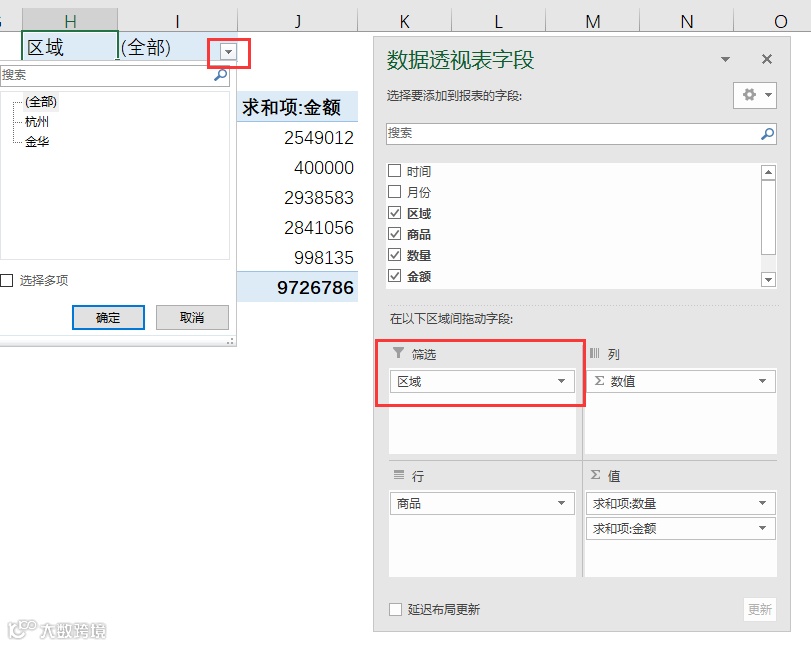Open dropdown of 商品 in rows area
The width and height of the screenshot is (811, 646).
pos(561,503)
